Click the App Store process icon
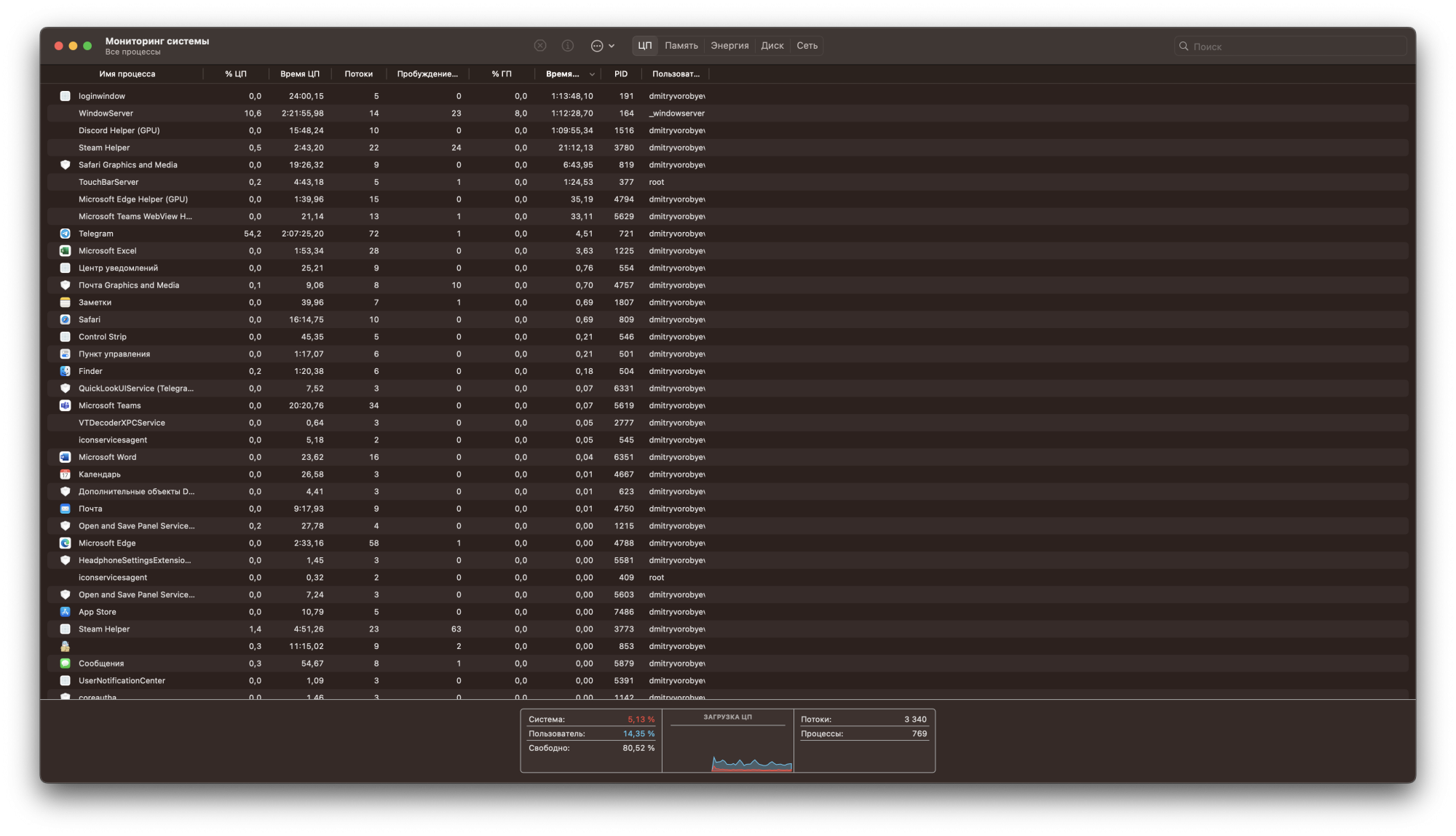The height and width of the screenshot is (836, 1456). (x=65, y=612)
